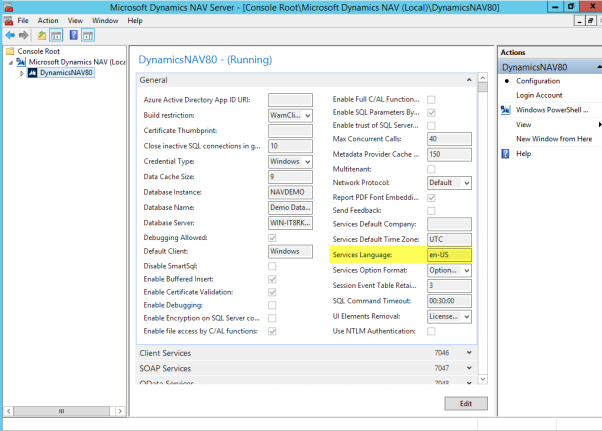This screenshot has width=602, height=431.
Task: Click the horizontal scrollbar in console tree
Action: pyautogui.click(x=61, y=411)
